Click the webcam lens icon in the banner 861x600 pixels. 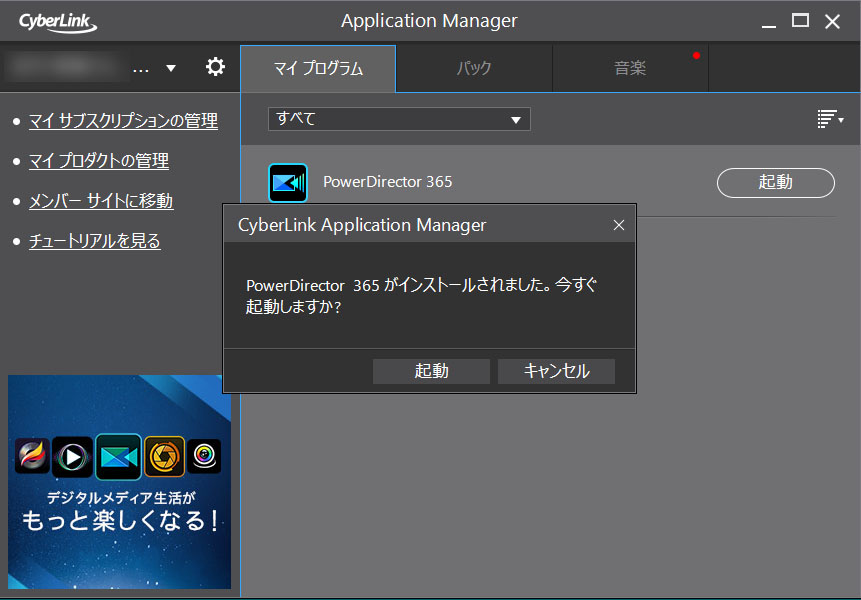point(204,456)
